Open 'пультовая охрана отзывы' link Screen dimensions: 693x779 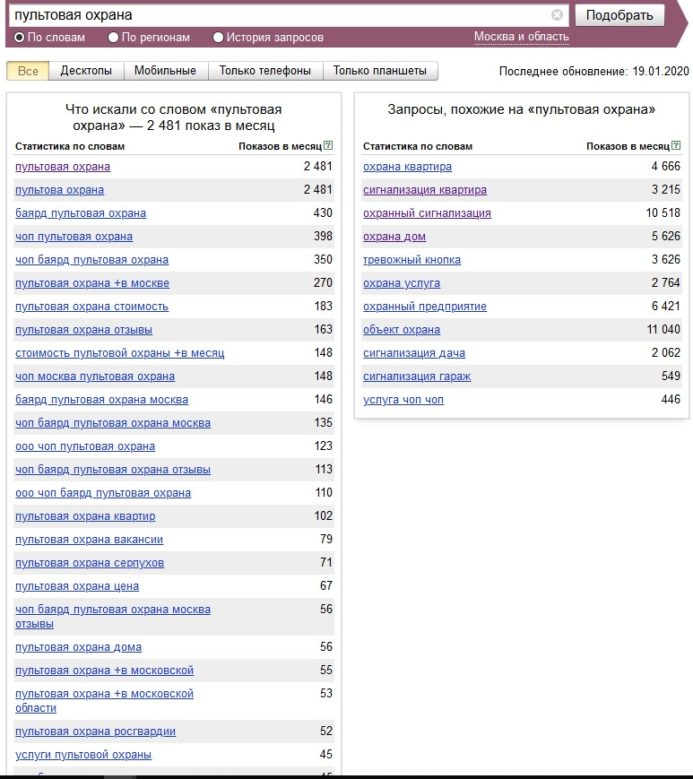coord(84,330)
